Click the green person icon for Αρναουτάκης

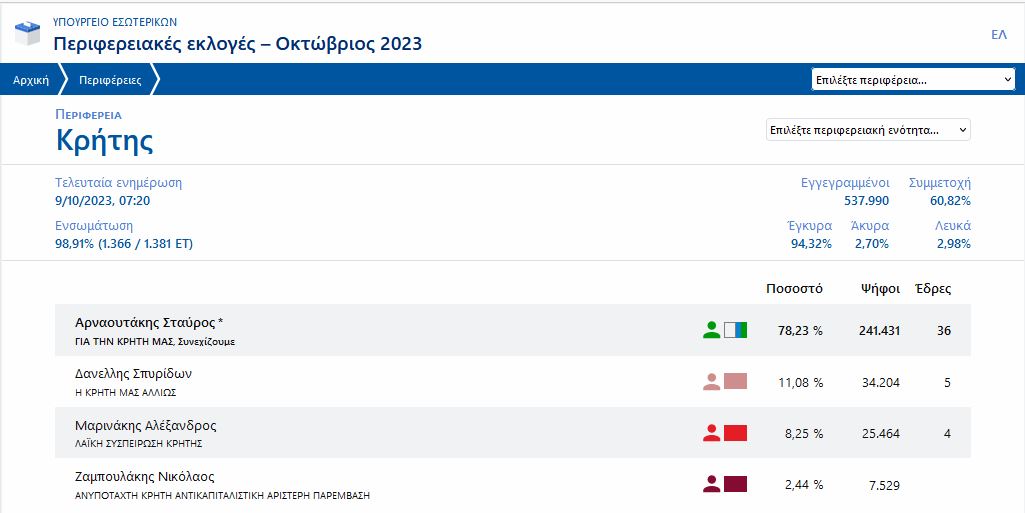coord(711,330)
